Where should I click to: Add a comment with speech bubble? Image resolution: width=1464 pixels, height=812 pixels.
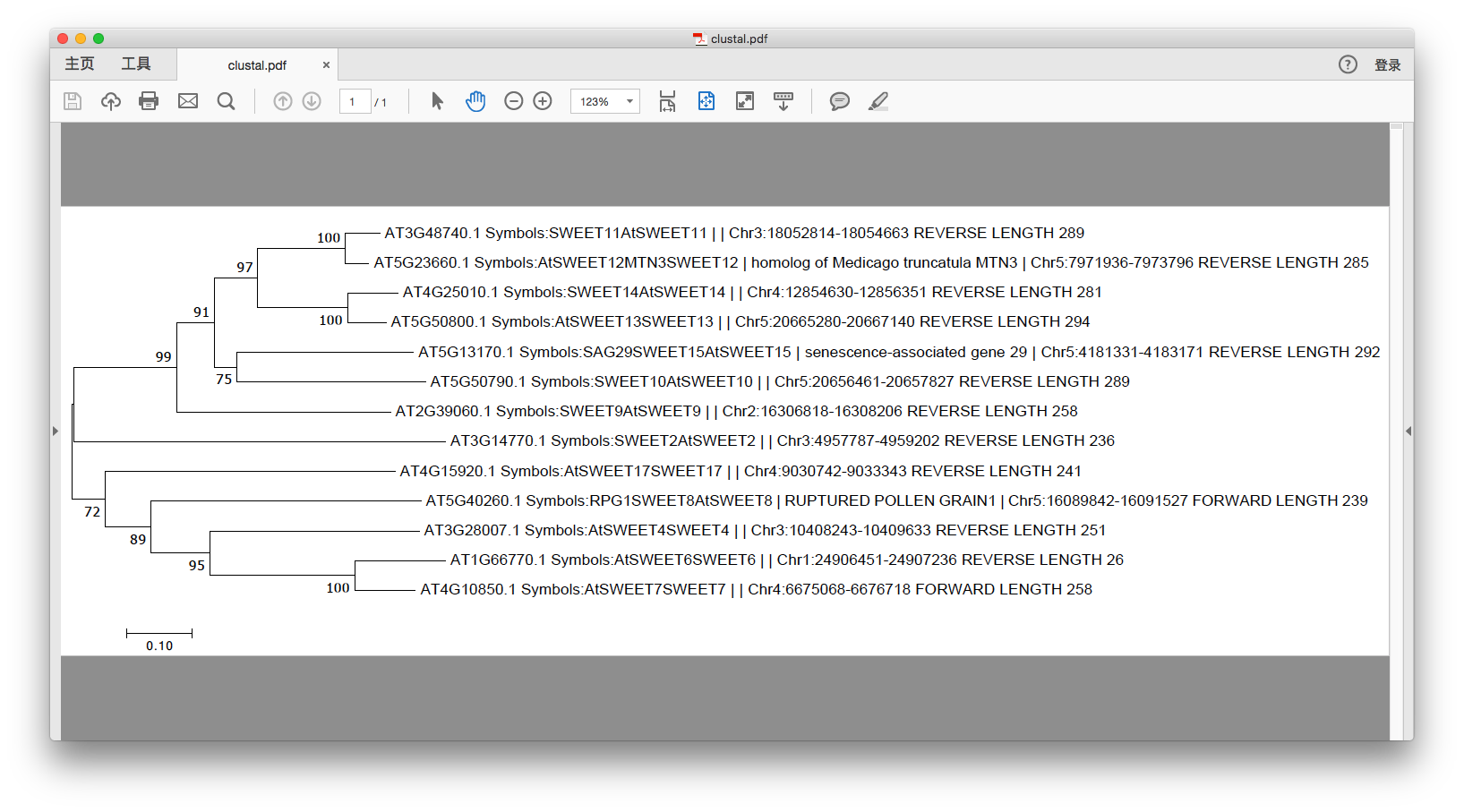coord(839,101)
